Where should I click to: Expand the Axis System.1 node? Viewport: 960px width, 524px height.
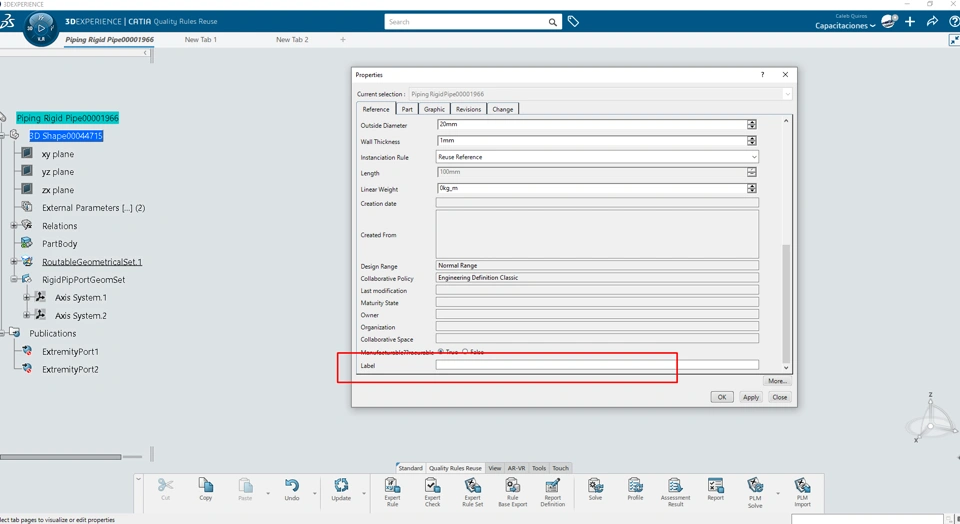pos(26,298)
